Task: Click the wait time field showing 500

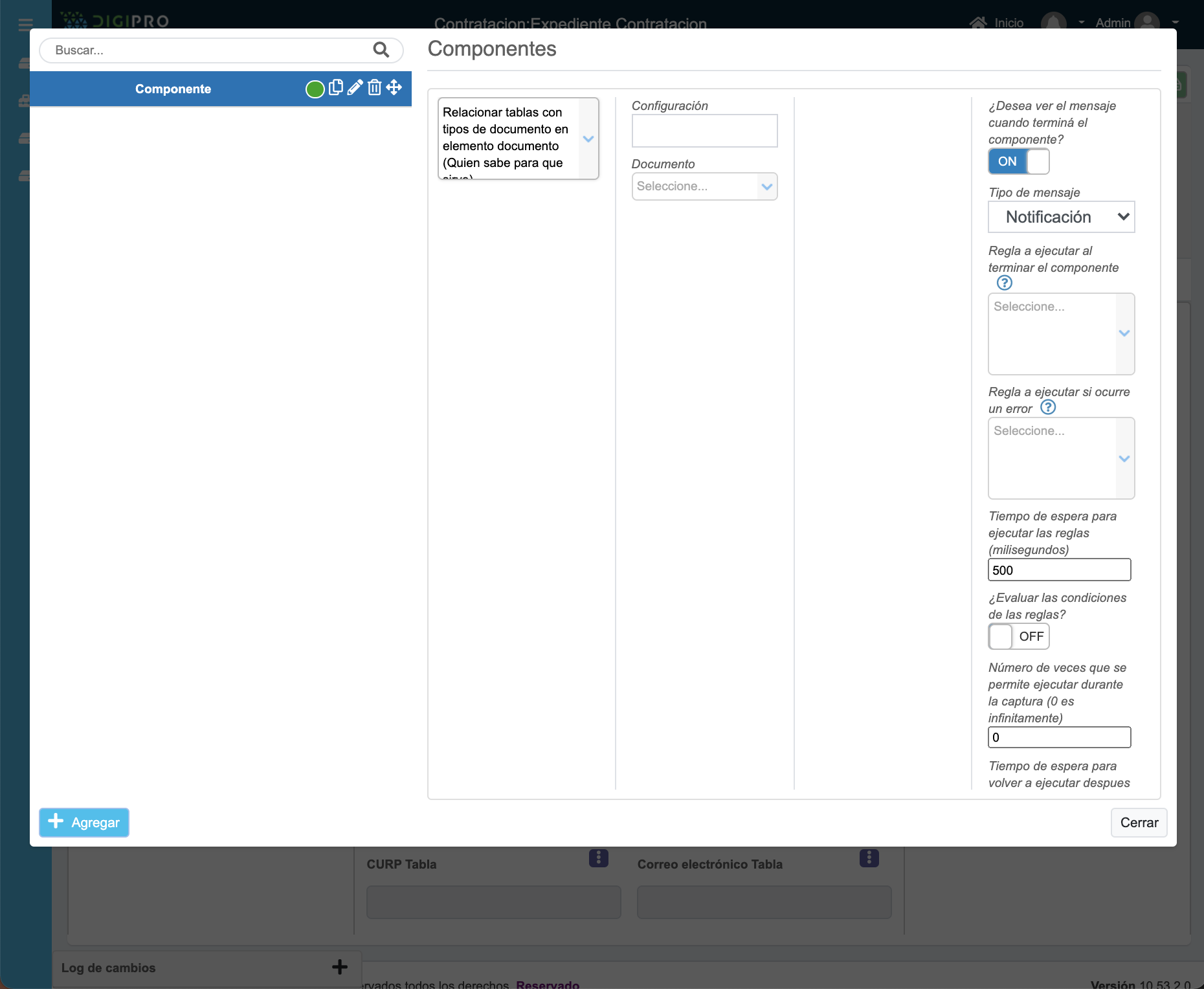Action: tap(1059, 570)
